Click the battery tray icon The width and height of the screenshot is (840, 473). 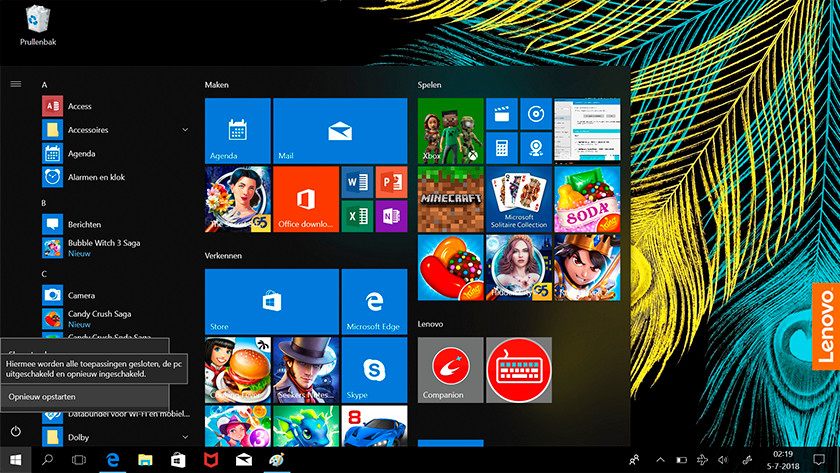click(681, 460)
